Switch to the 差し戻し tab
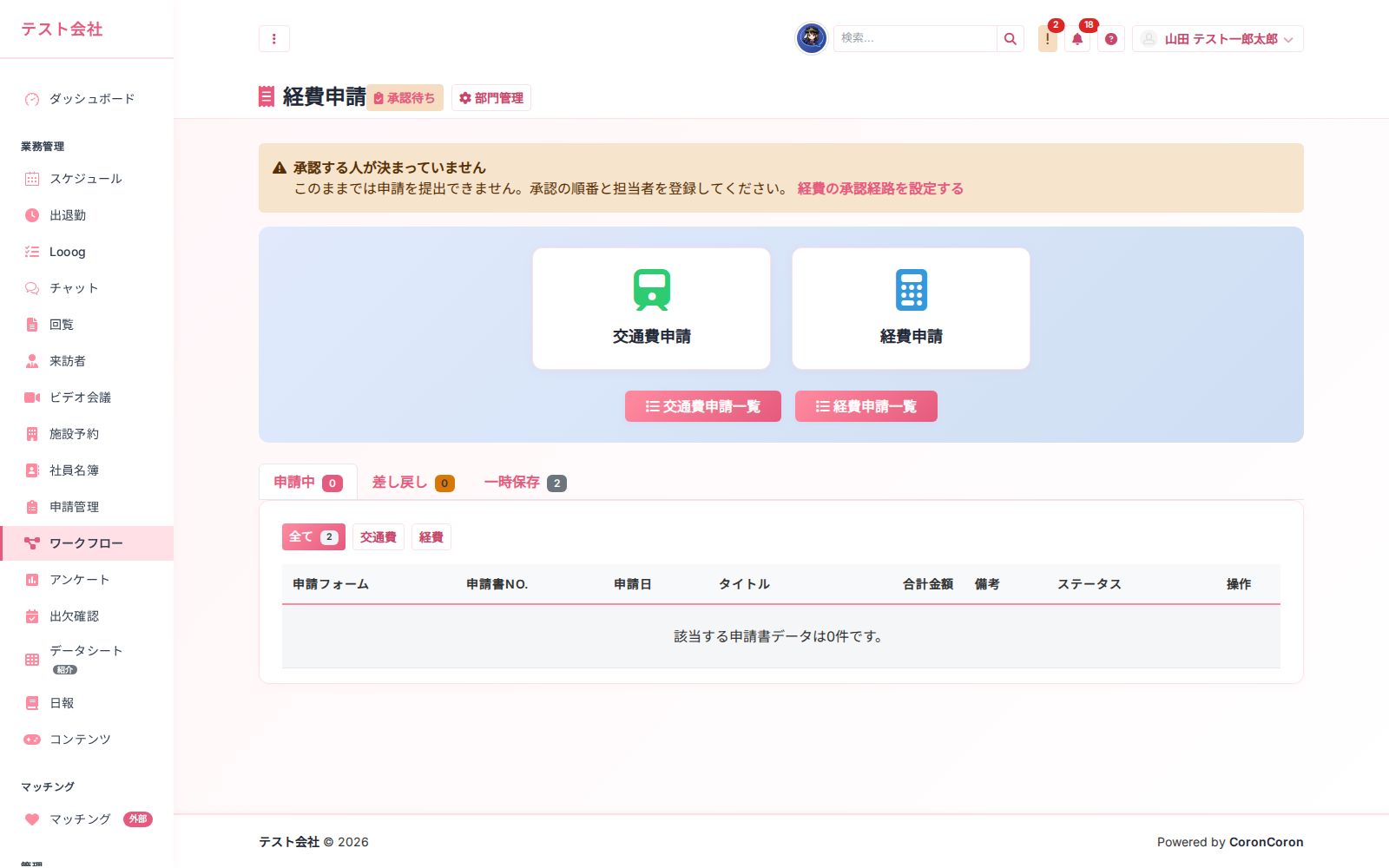Image resolution: width=1389 pixels, height=868 pixels. pos(413,483)
